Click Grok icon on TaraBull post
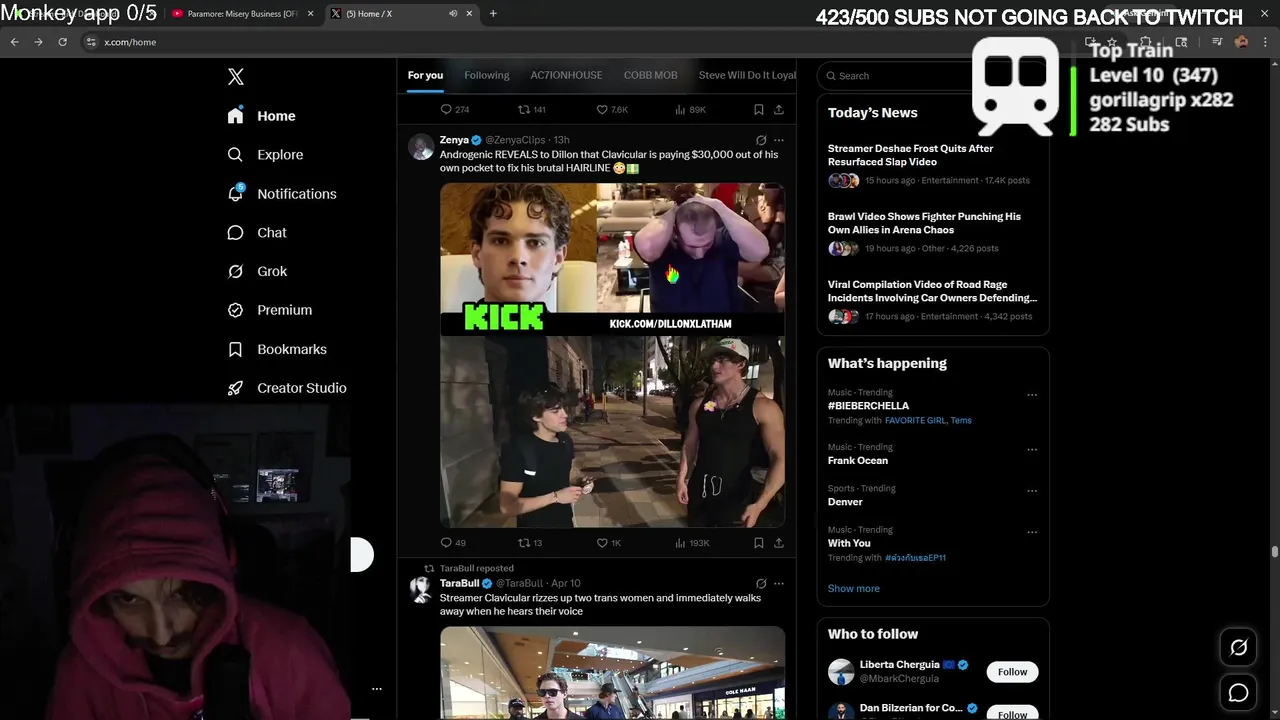Screen dimensions: 1280x720 [761, 583]
